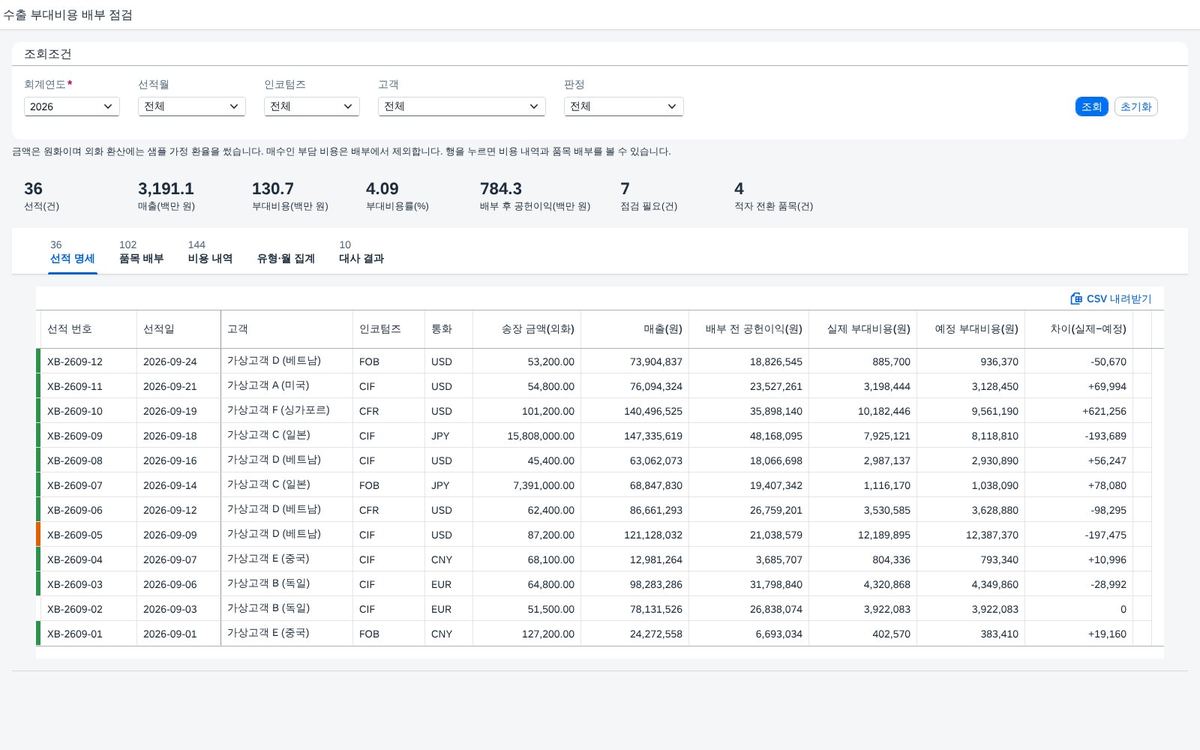Click the 실제 부대비용(원) column header
1200x750 pixels.
click(x=862, y=329)
